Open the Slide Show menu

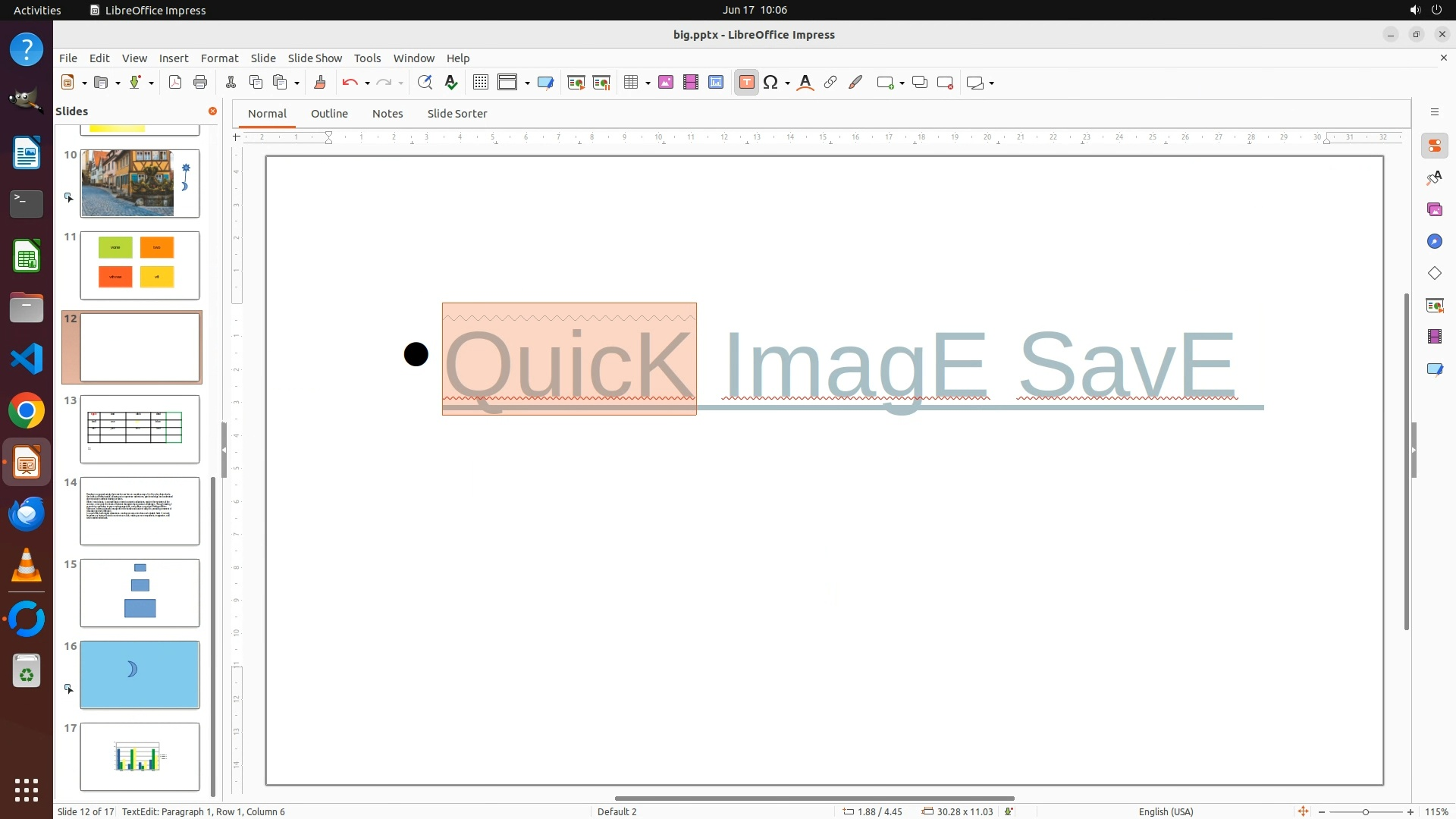(x=315, y=58)
